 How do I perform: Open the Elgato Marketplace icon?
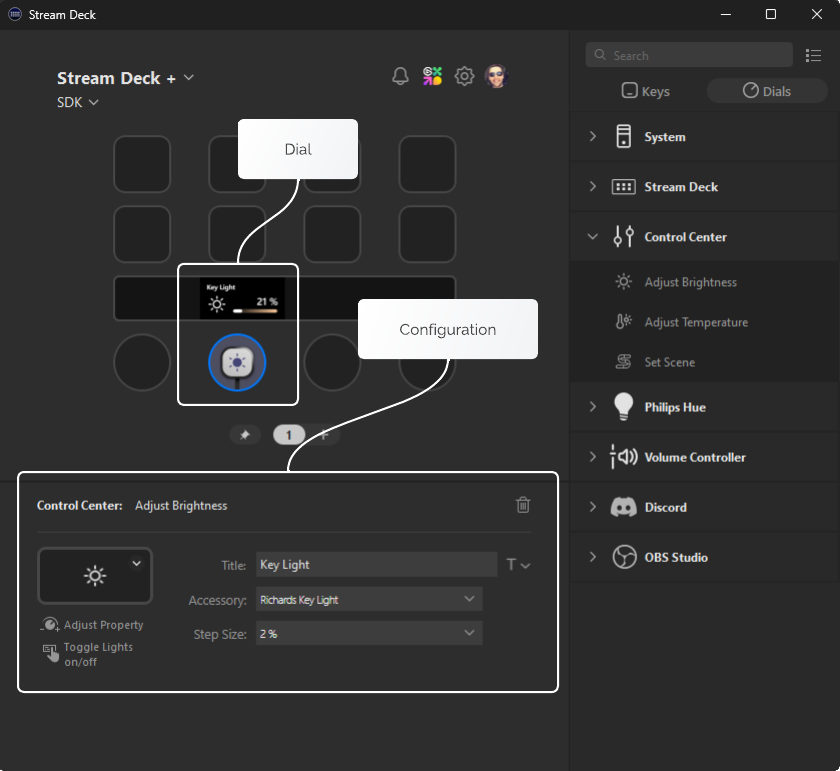pyautogui.click(x=432, y=75)
